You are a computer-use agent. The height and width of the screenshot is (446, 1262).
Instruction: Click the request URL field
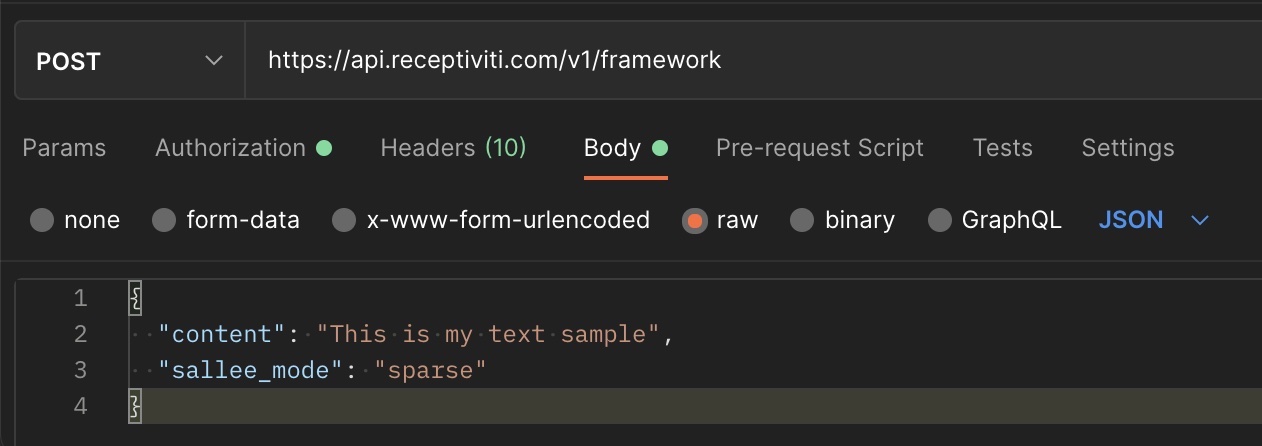[x=754, y=61]
